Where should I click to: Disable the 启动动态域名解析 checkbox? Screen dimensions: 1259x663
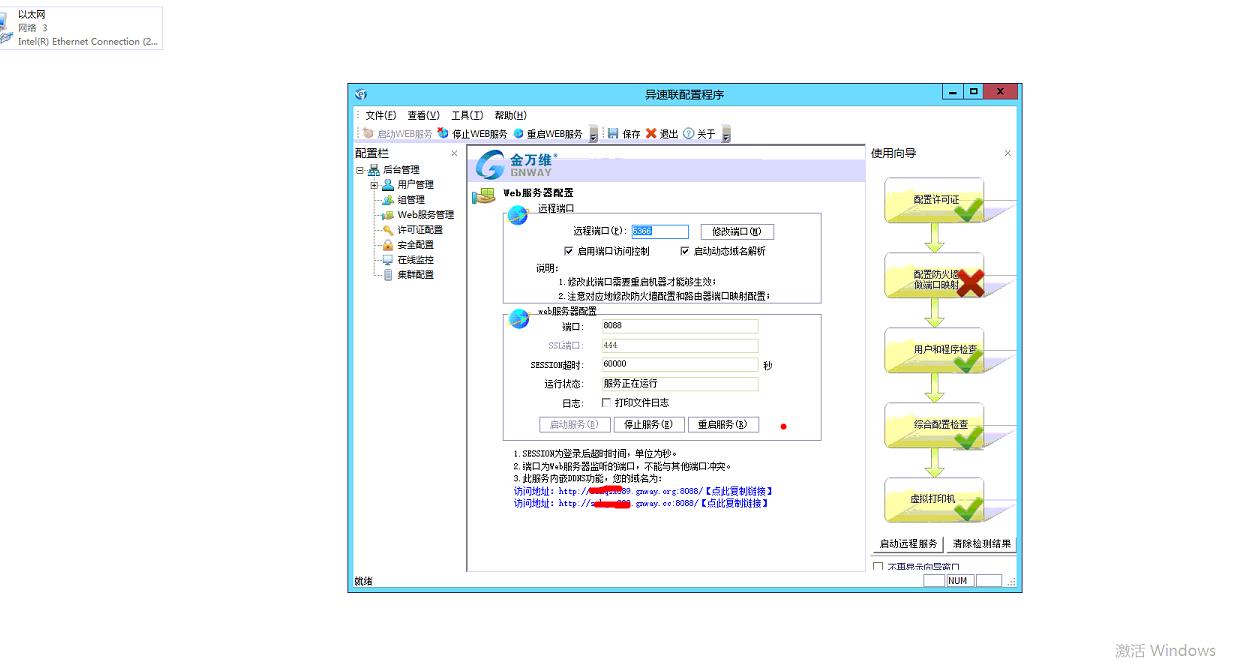click(x=685, y=250)
